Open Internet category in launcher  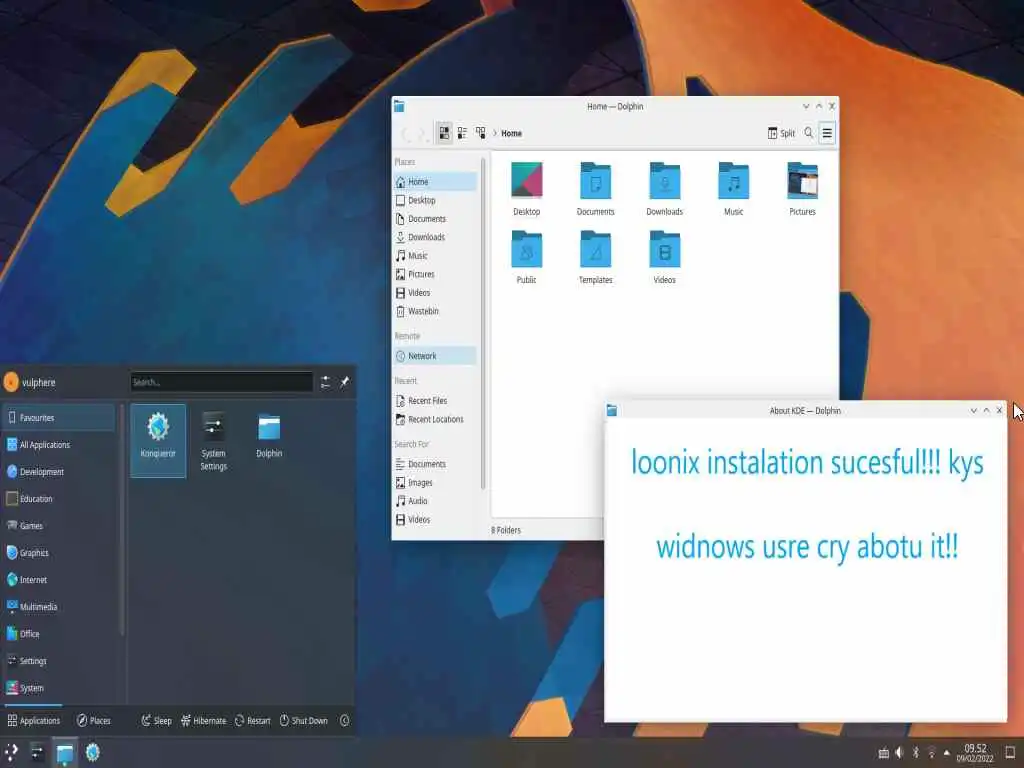59,580
